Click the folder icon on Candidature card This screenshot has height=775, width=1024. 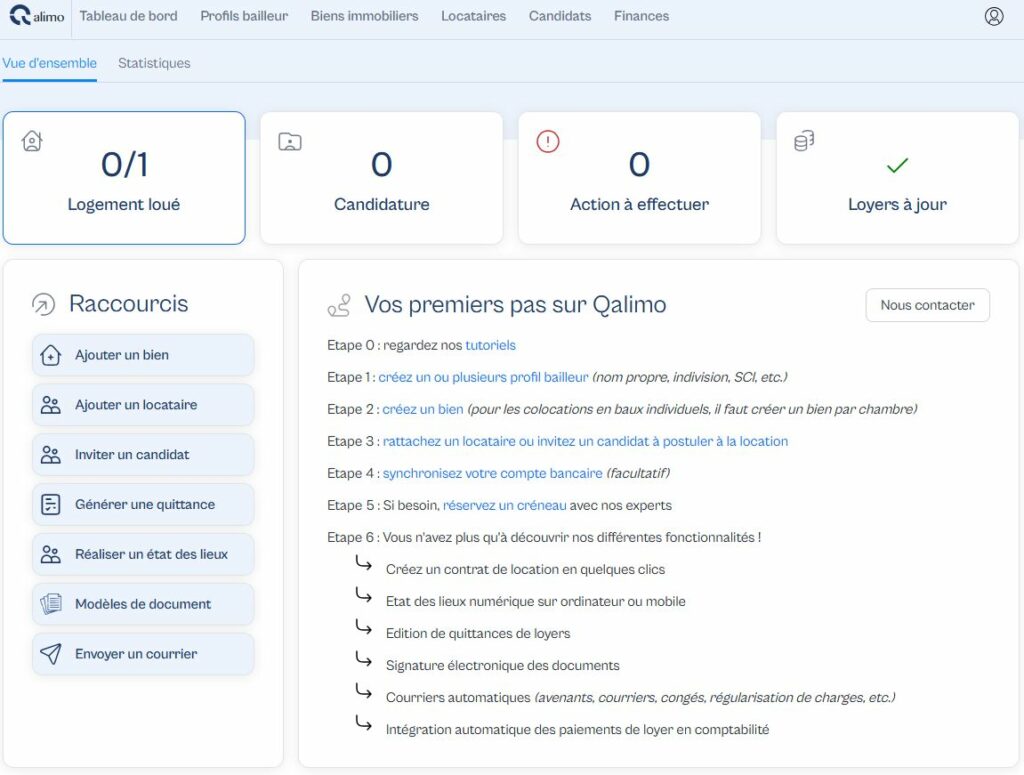point(290,141)
